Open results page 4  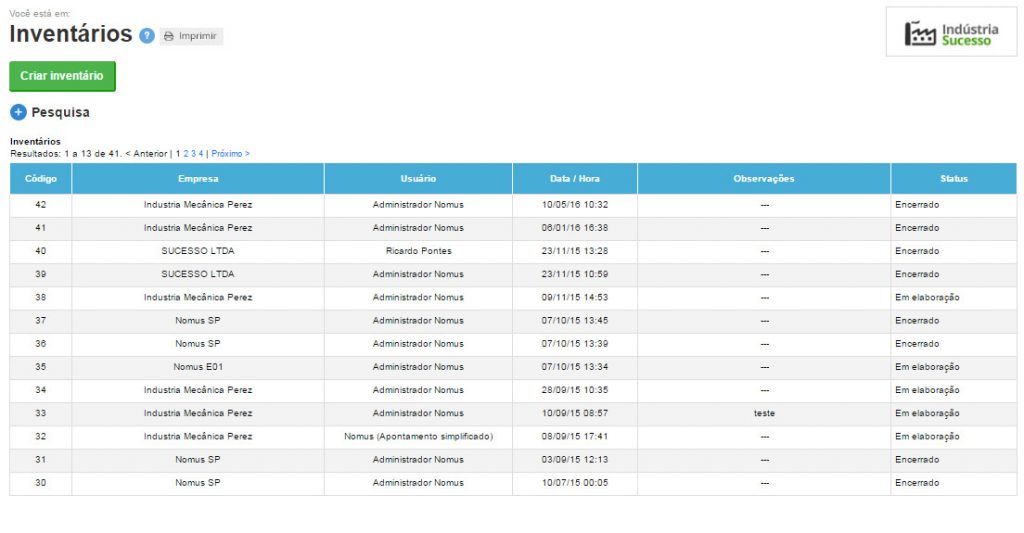pos(200,154)
